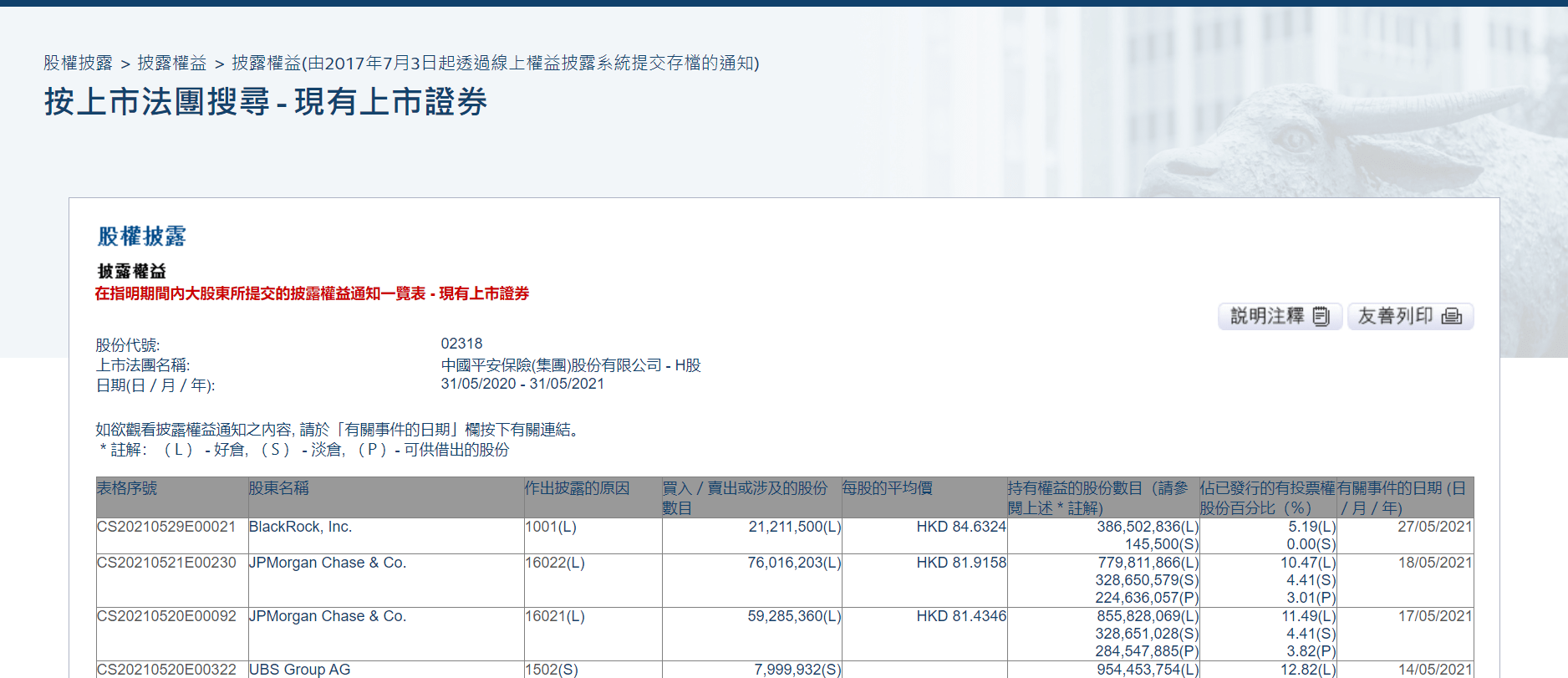Open the 股權披露 breadcrumb link
The width and height of the screenshot is (1568, 678).
[x=78, y=64]
